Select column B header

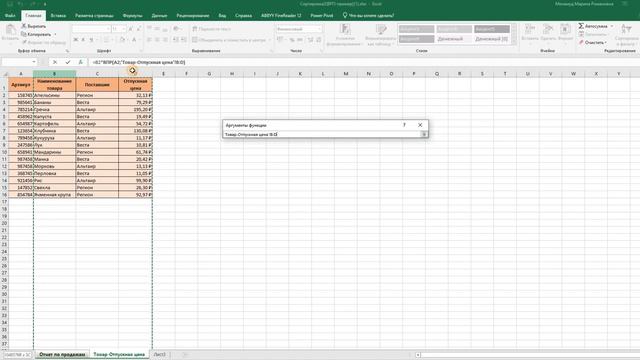pos(54,74)
